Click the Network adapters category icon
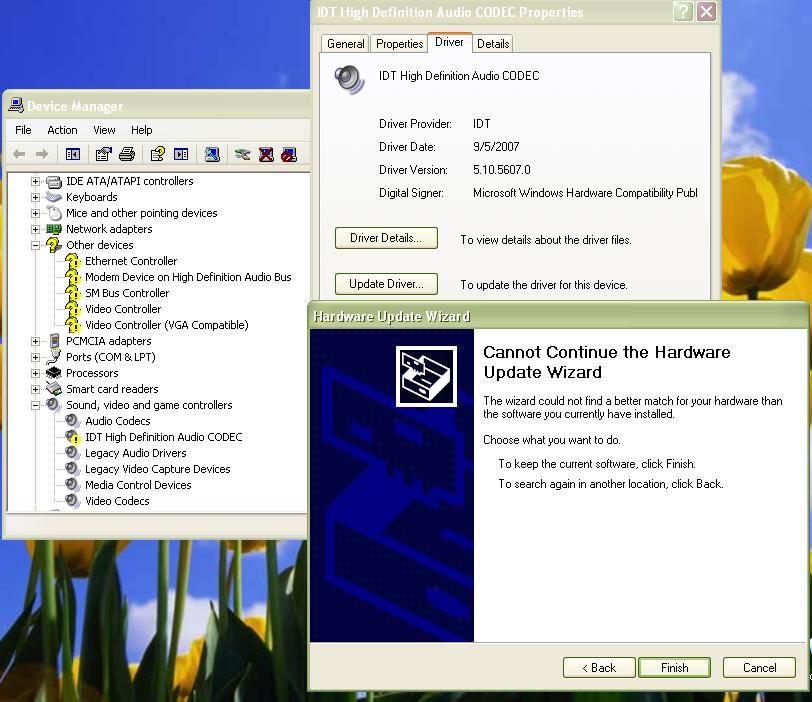The height and width of the screenshot is (702, 812). pyautogui.click(x=54, y=229)
